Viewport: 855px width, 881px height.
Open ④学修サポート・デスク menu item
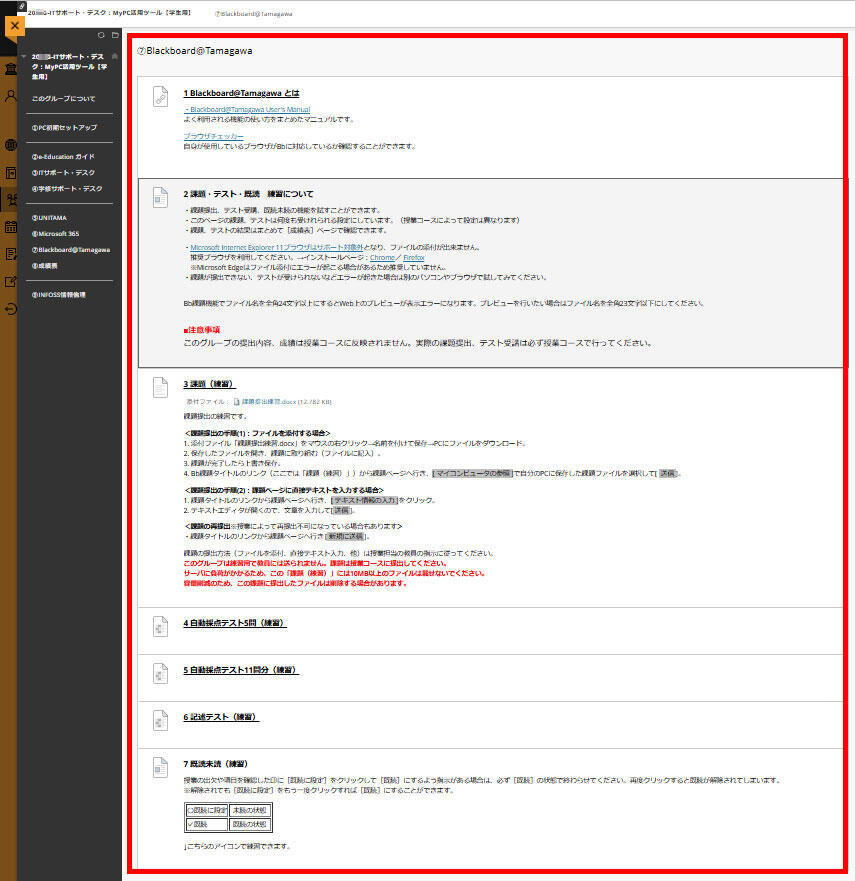(x=67, y=189)
